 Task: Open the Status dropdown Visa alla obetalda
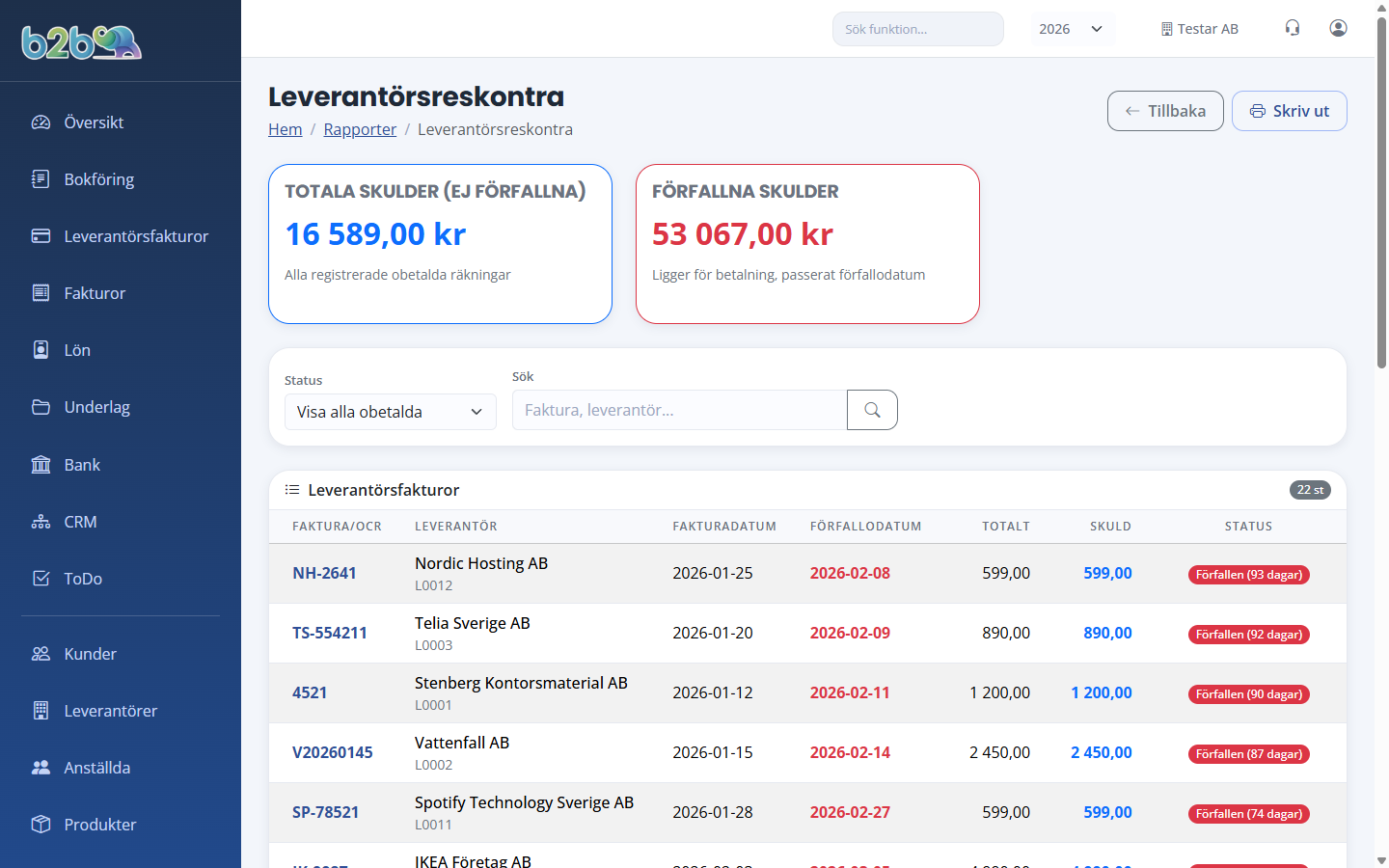coord(391,412)
